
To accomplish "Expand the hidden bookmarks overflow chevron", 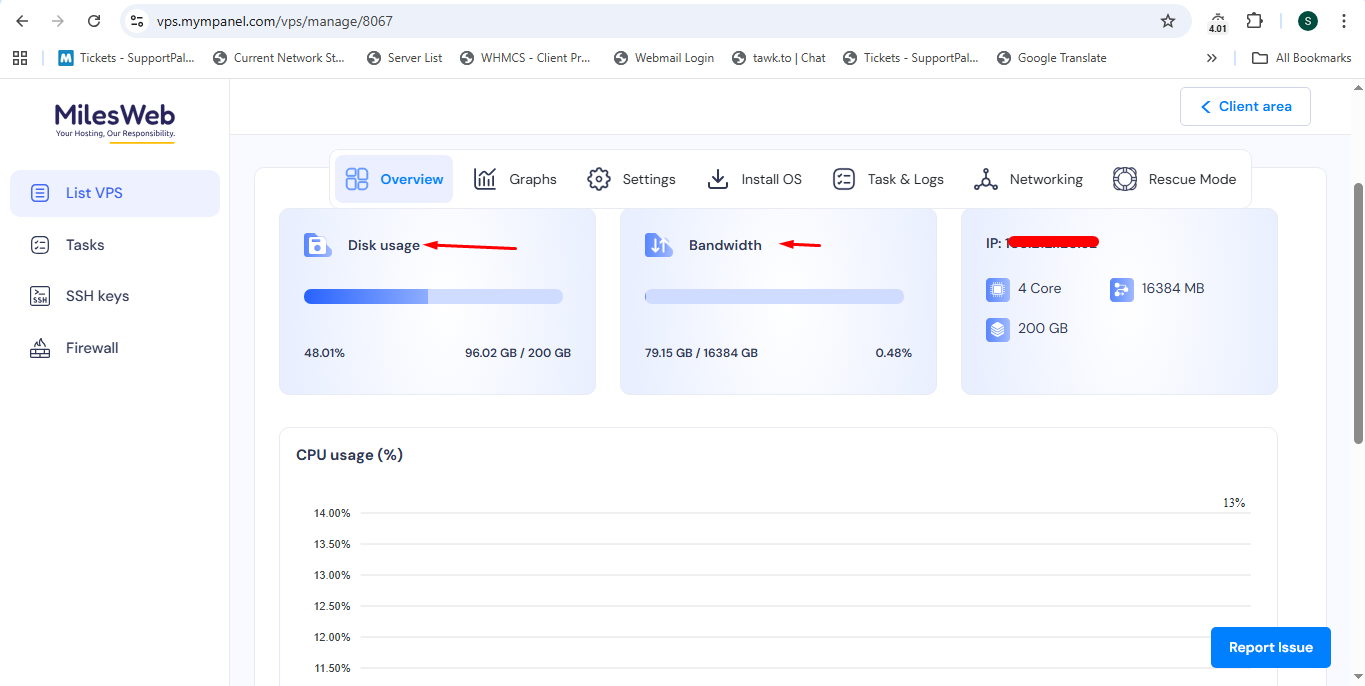I will pyautogui.click(x=1212, y=58).
